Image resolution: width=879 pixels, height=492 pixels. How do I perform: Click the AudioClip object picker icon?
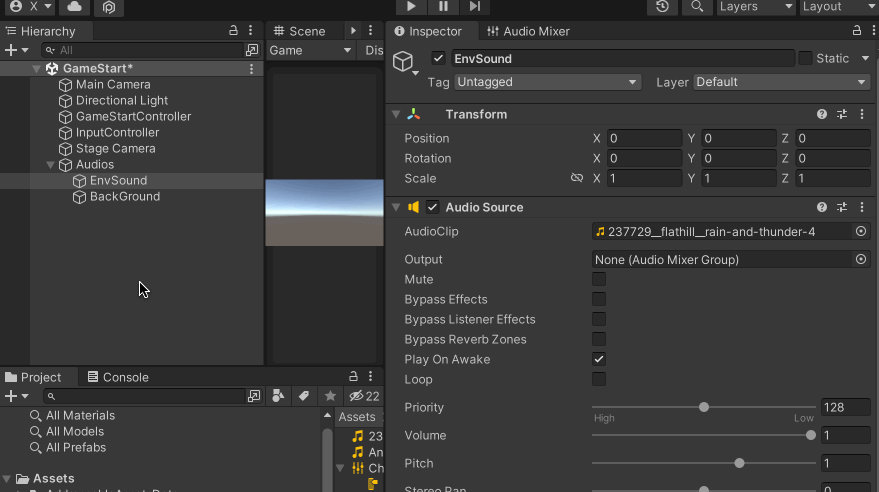point(861,231)
